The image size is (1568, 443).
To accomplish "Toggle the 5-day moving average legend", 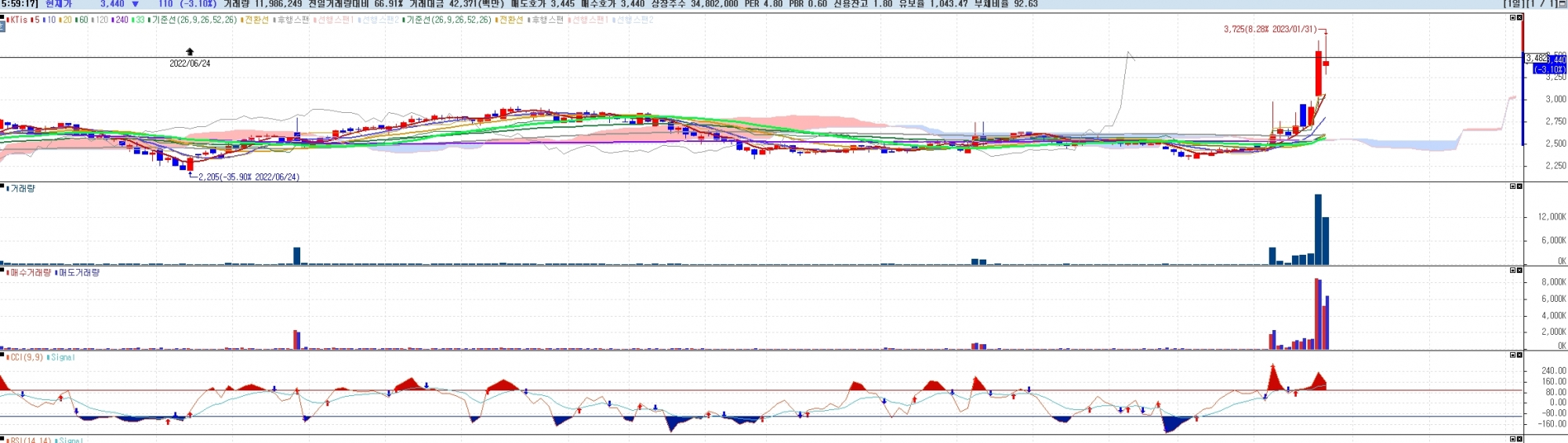I will point(34,20).
